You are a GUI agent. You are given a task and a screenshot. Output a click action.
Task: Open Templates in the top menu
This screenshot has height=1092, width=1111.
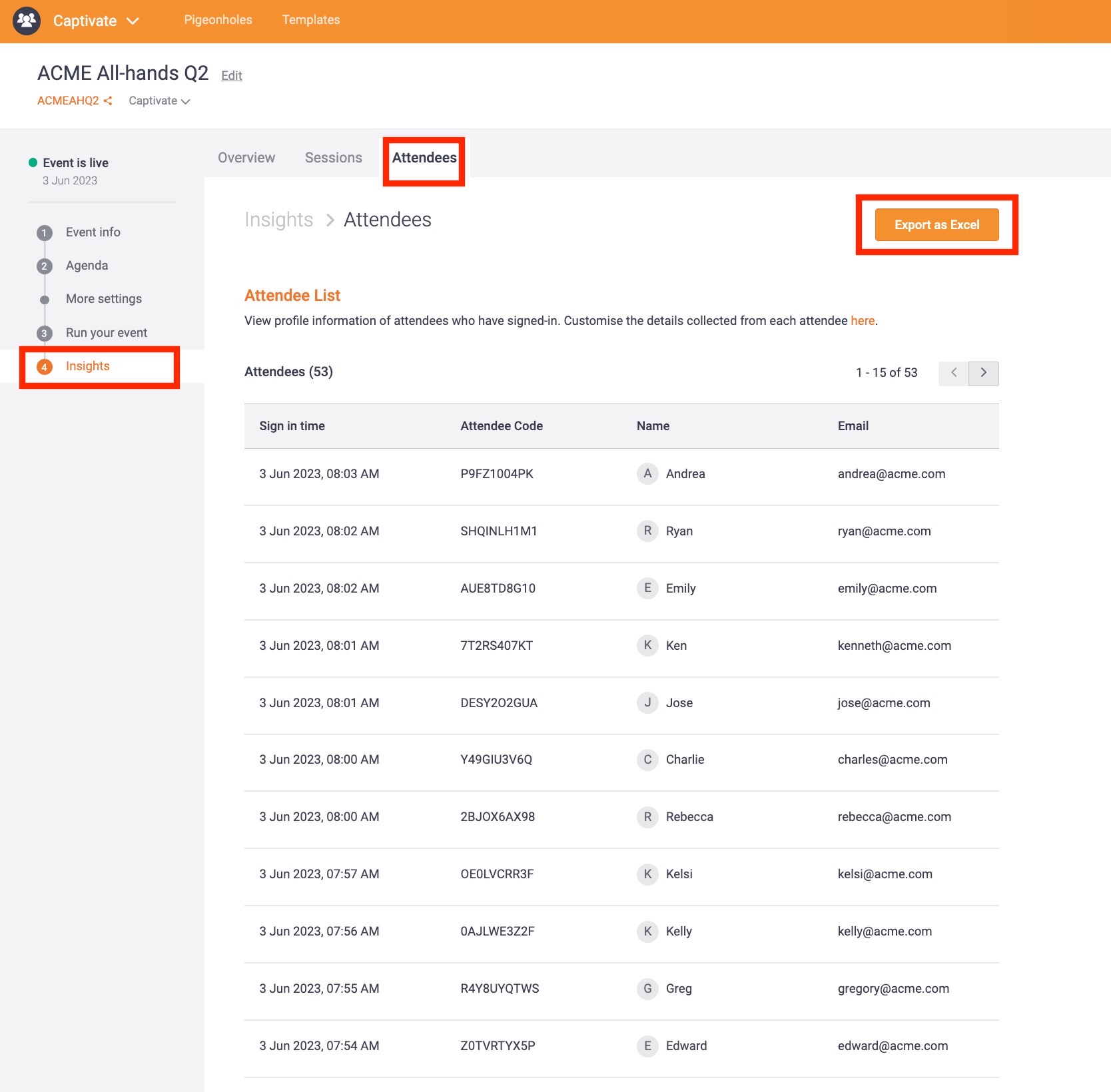[310, 20]
